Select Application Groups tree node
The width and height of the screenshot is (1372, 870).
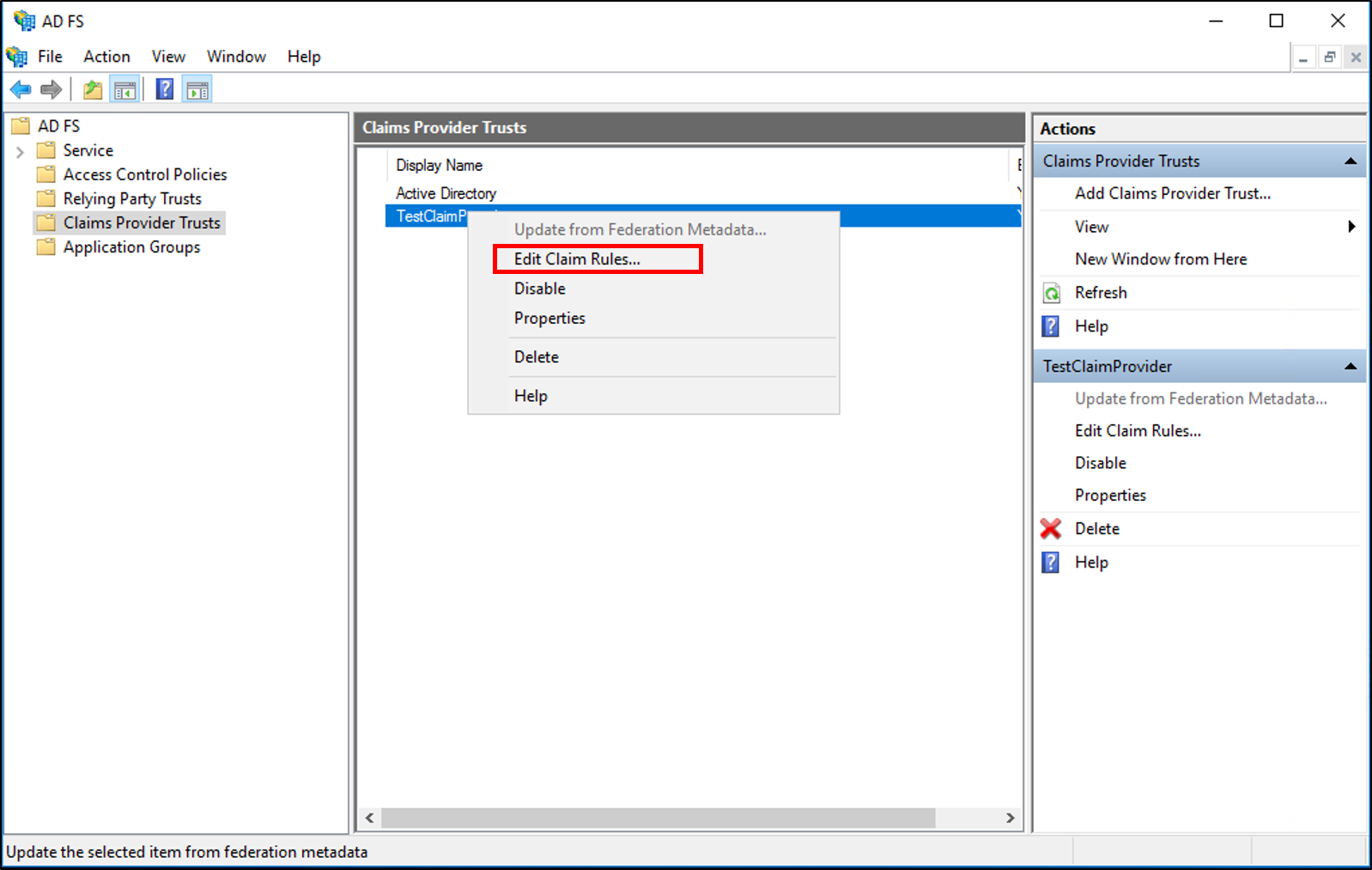click(x=131, y=247)
